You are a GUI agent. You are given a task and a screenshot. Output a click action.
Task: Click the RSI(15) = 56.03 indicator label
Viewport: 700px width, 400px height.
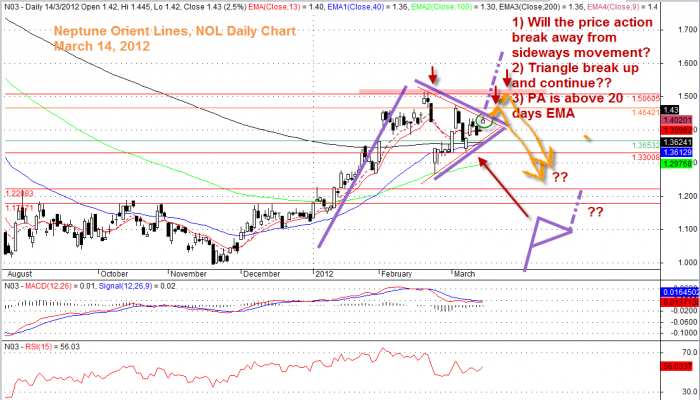[x=52, y=347]
